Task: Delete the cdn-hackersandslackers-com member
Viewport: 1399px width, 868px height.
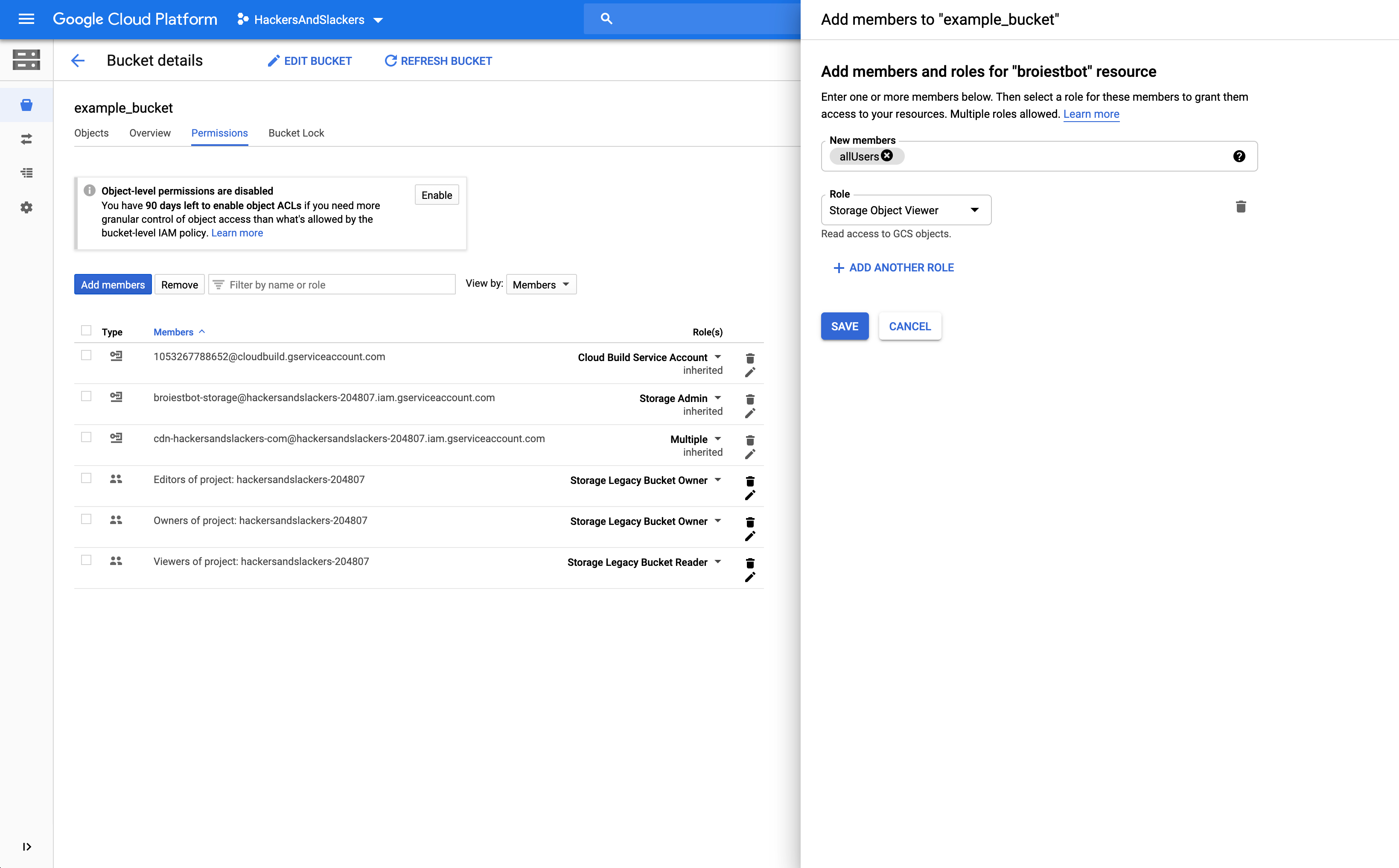Action: pos(750,440)
